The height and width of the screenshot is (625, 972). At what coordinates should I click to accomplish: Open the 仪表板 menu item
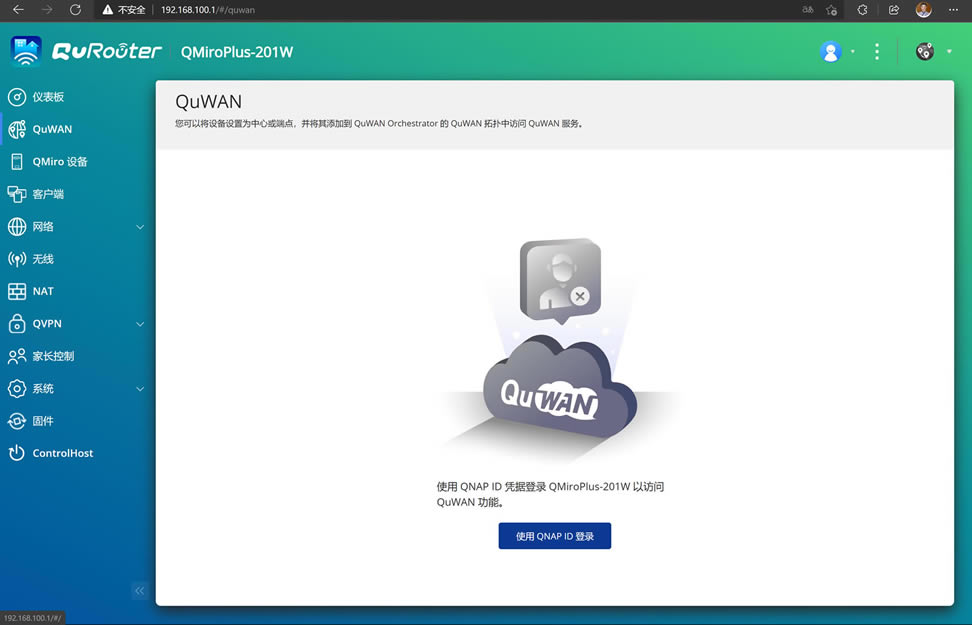point(48,97)
